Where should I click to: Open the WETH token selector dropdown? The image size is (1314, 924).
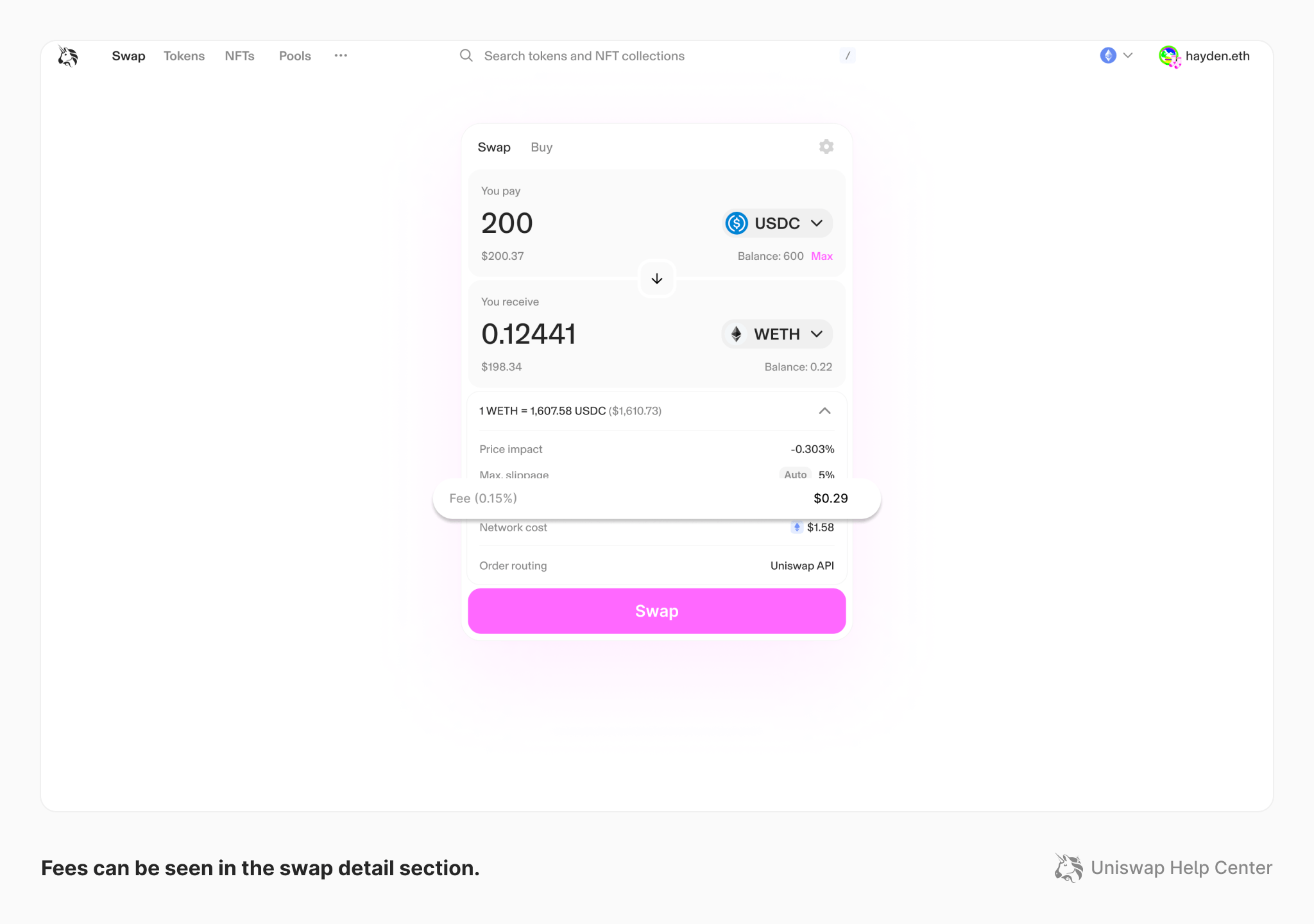coord(776,334)
